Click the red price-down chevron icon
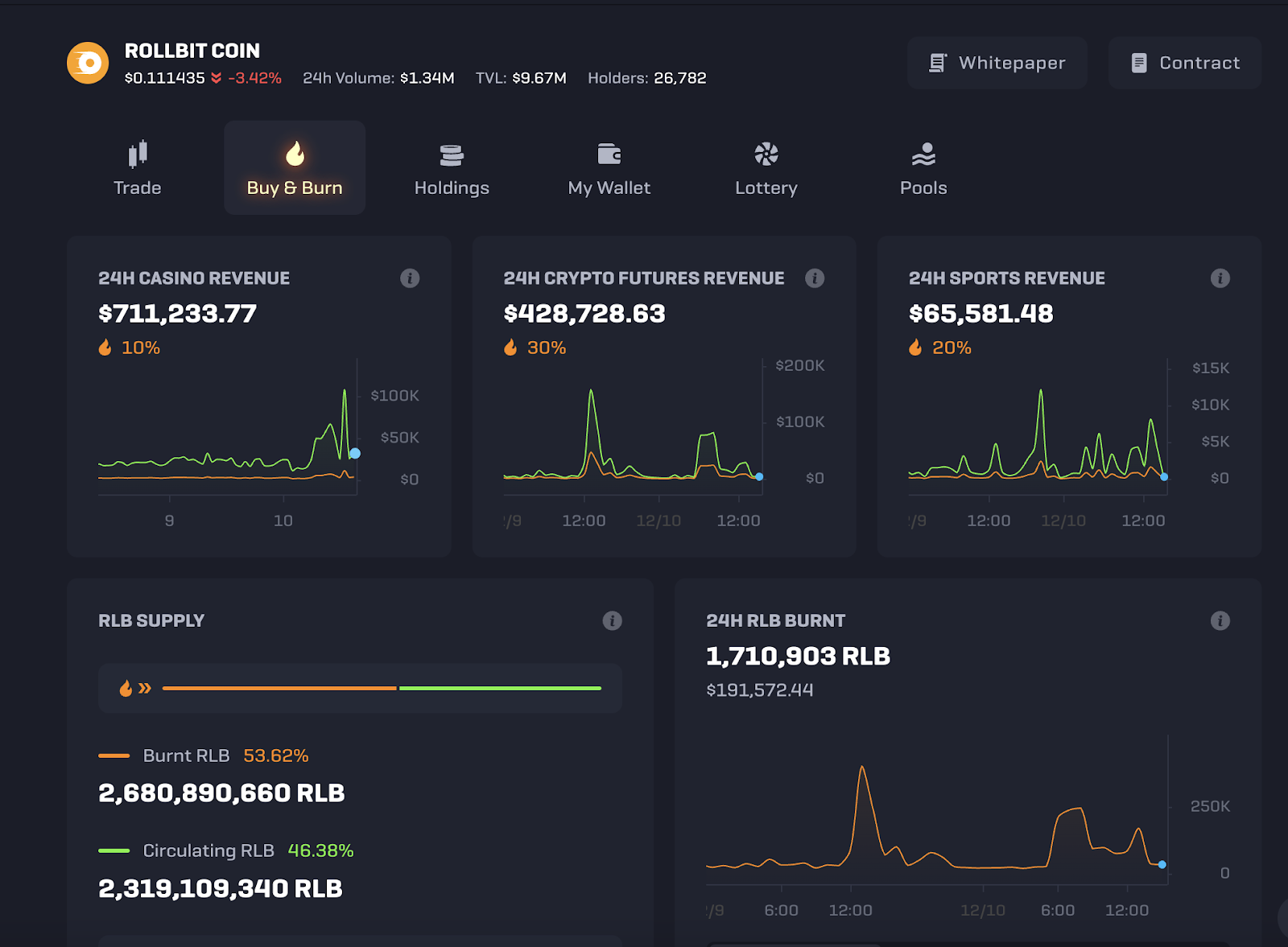The height and width of the screenshot is (947, 1288). (217, 78)
